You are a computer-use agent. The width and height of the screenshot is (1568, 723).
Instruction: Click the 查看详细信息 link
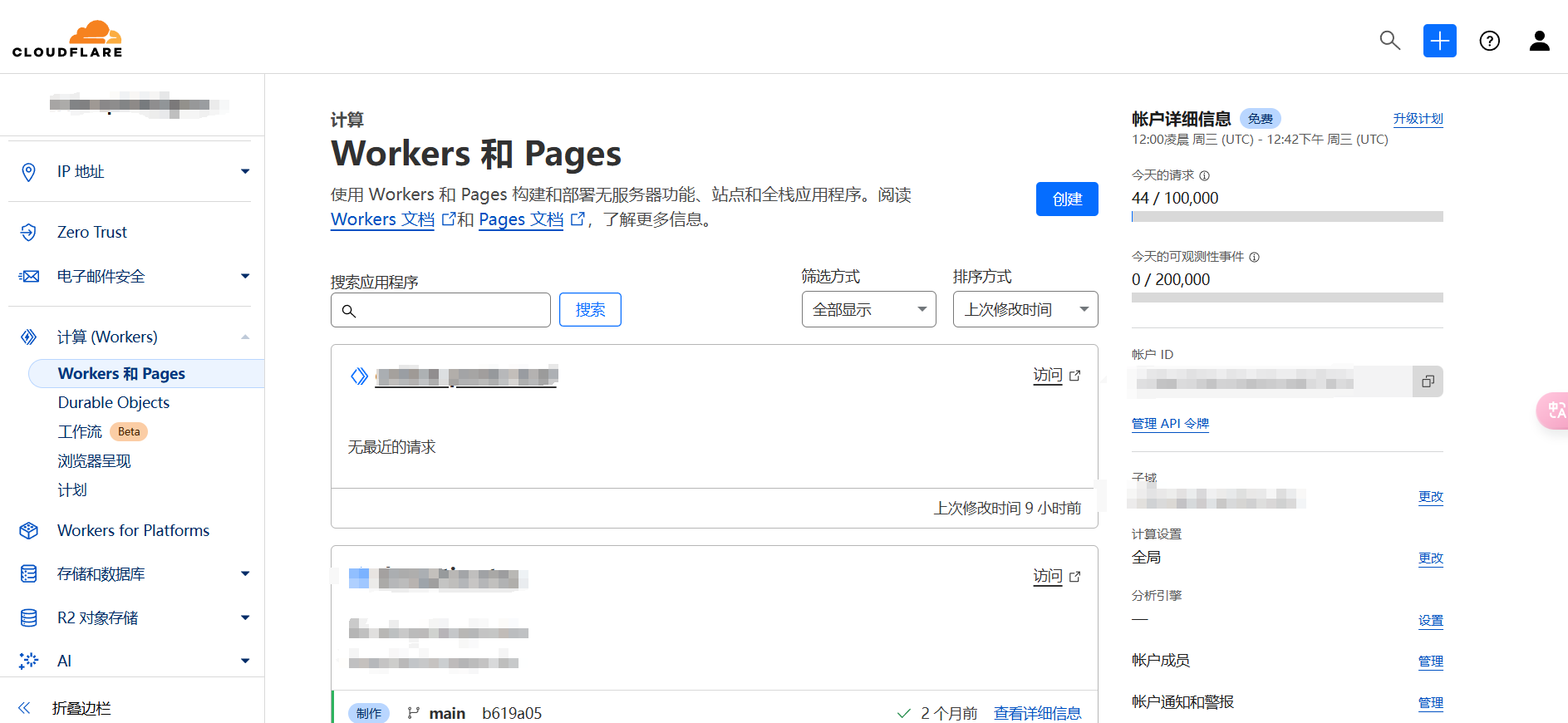click(x=1038, y=713)
